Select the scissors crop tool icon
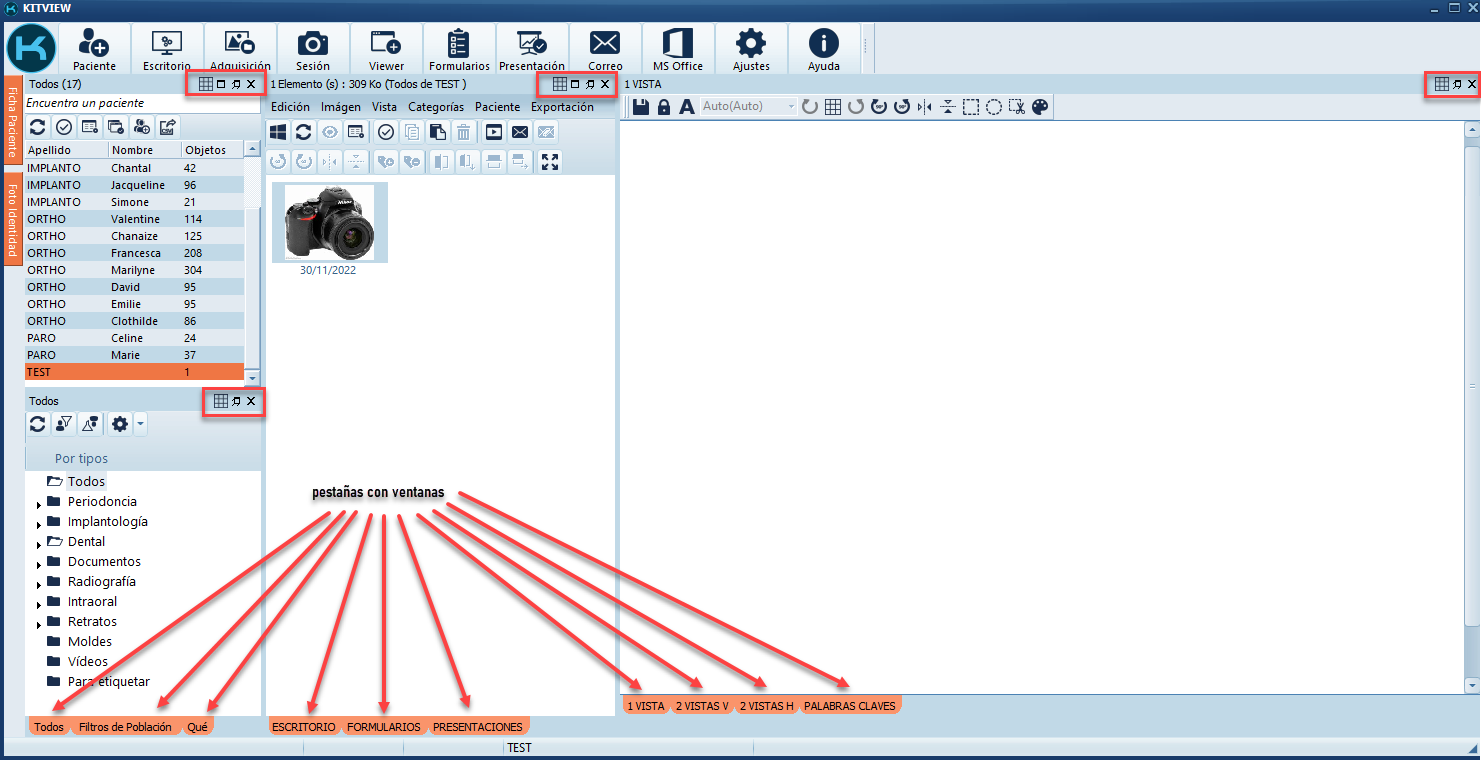Screen dimensions: 1481x760 tap(1017, 107)
